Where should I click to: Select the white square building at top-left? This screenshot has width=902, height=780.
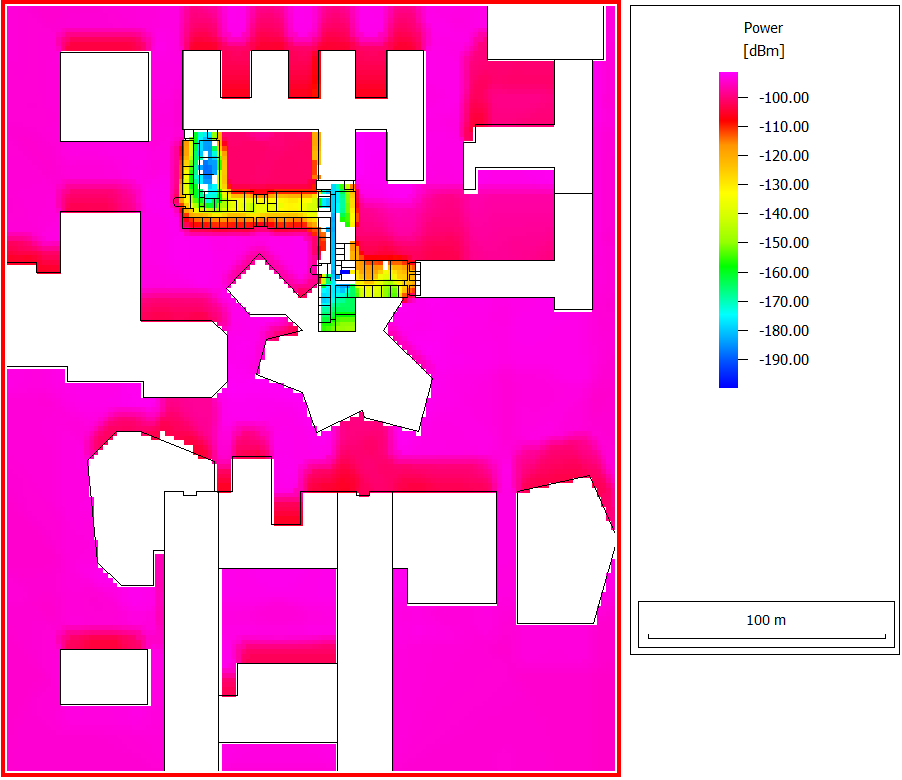(104, 96)
